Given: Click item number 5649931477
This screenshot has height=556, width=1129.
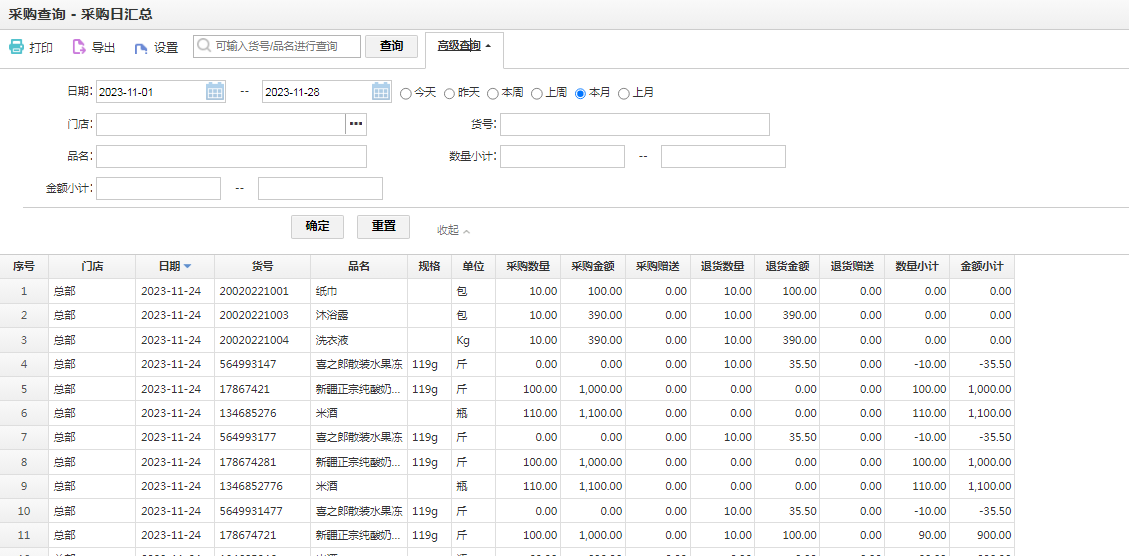Looking at the screenshot, I should tap(251, 511).
